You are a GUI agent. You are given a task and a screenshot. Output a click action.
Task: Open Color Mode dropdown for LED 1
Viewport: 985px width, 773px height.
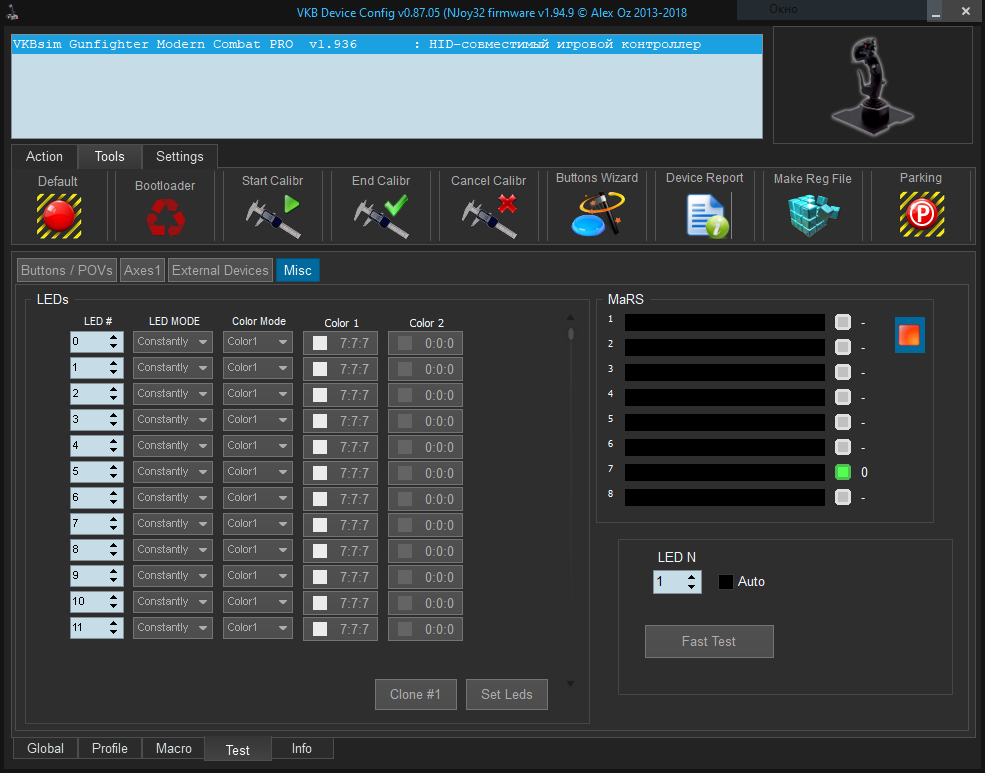258,368
